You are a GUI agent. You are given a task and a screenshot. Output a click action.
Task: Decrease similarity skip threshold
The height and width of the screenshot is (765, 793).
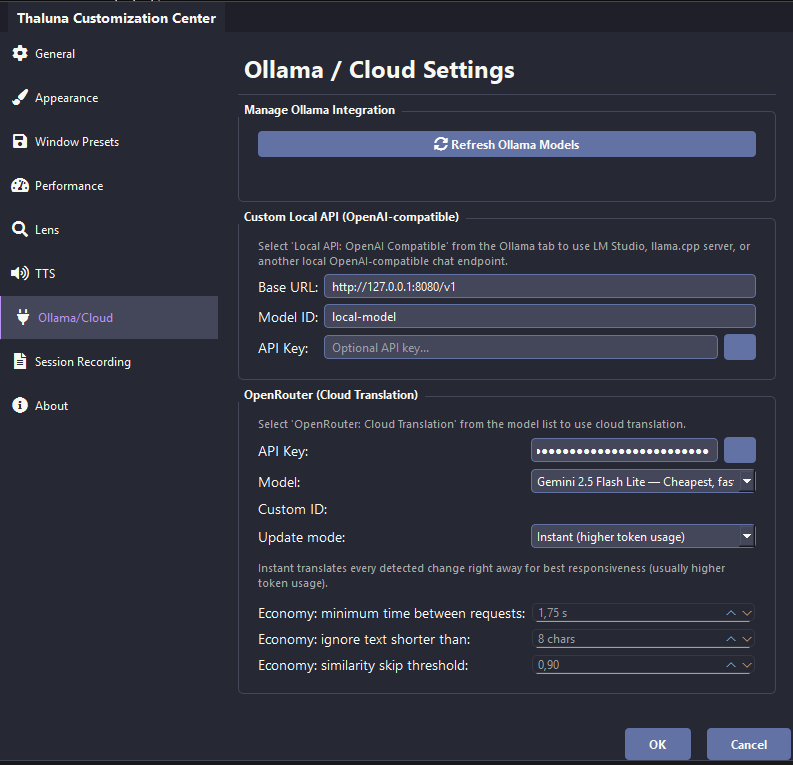click(746, 665)
